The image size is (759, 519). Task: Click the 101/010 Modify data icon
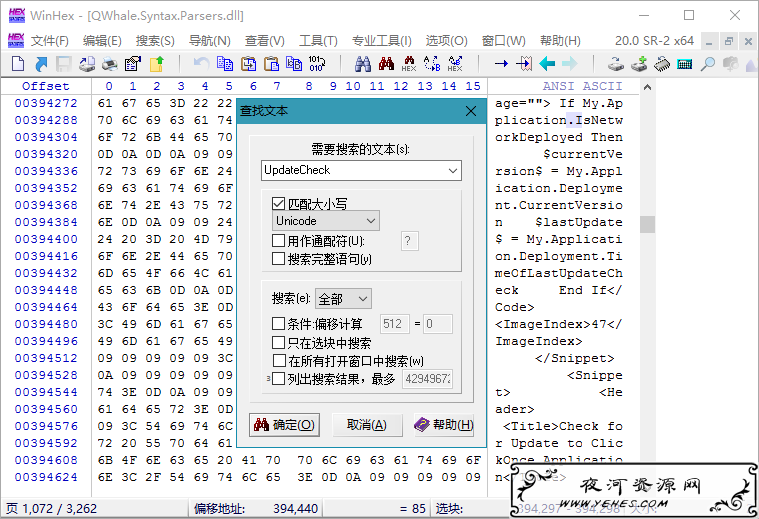coord(317,63)
